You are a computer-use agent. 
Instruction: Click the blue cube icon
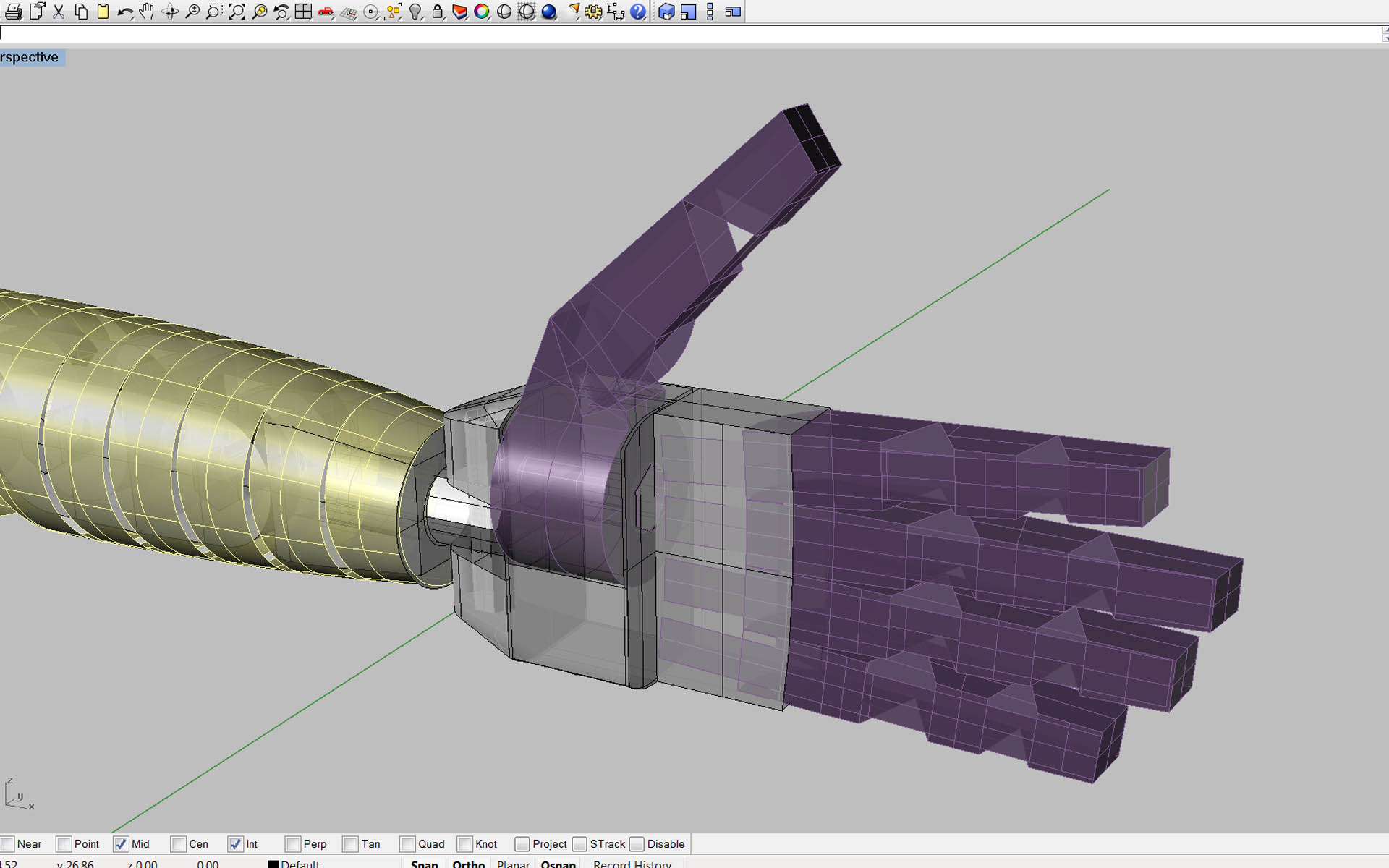[666, 12]
